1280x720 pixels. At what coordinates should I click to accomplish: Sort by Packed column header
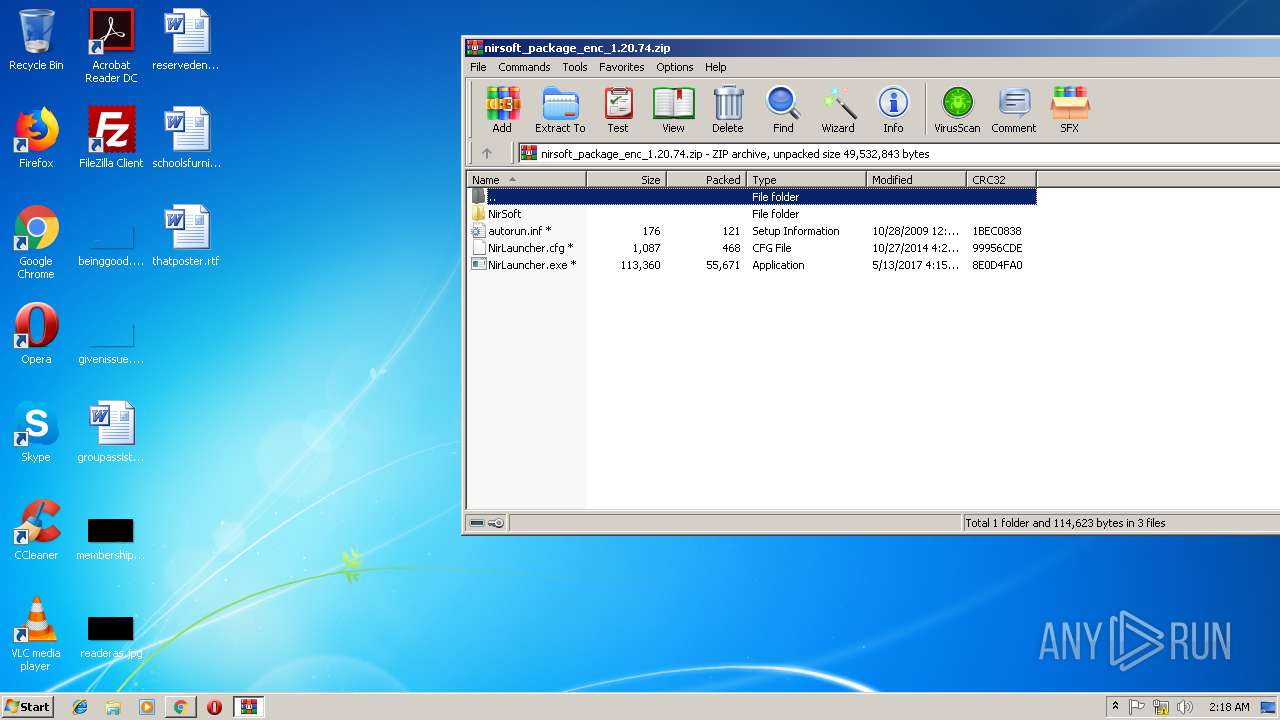click(x=706, y=180)
